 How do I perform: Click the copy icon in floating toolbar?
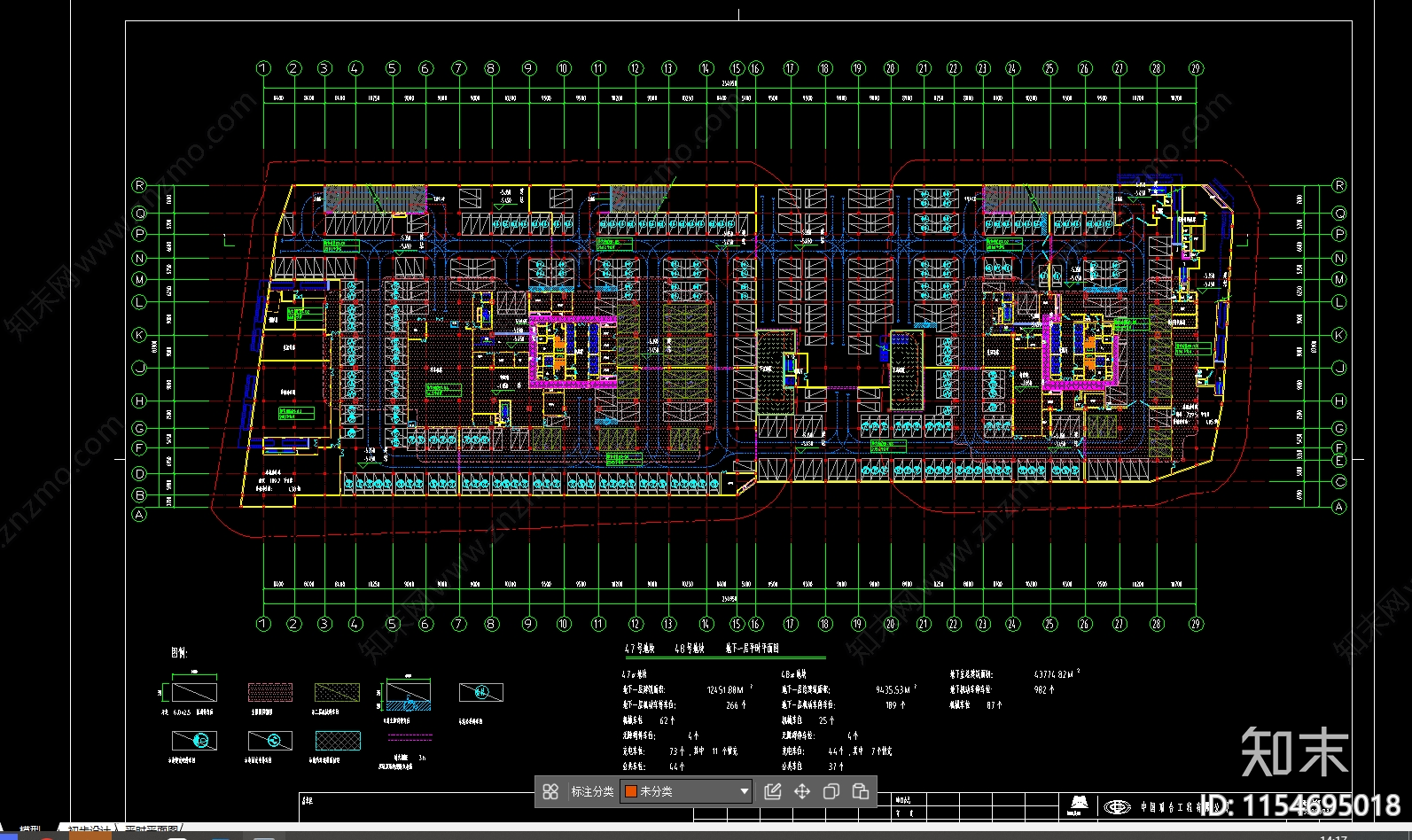[x=831, y=791]
